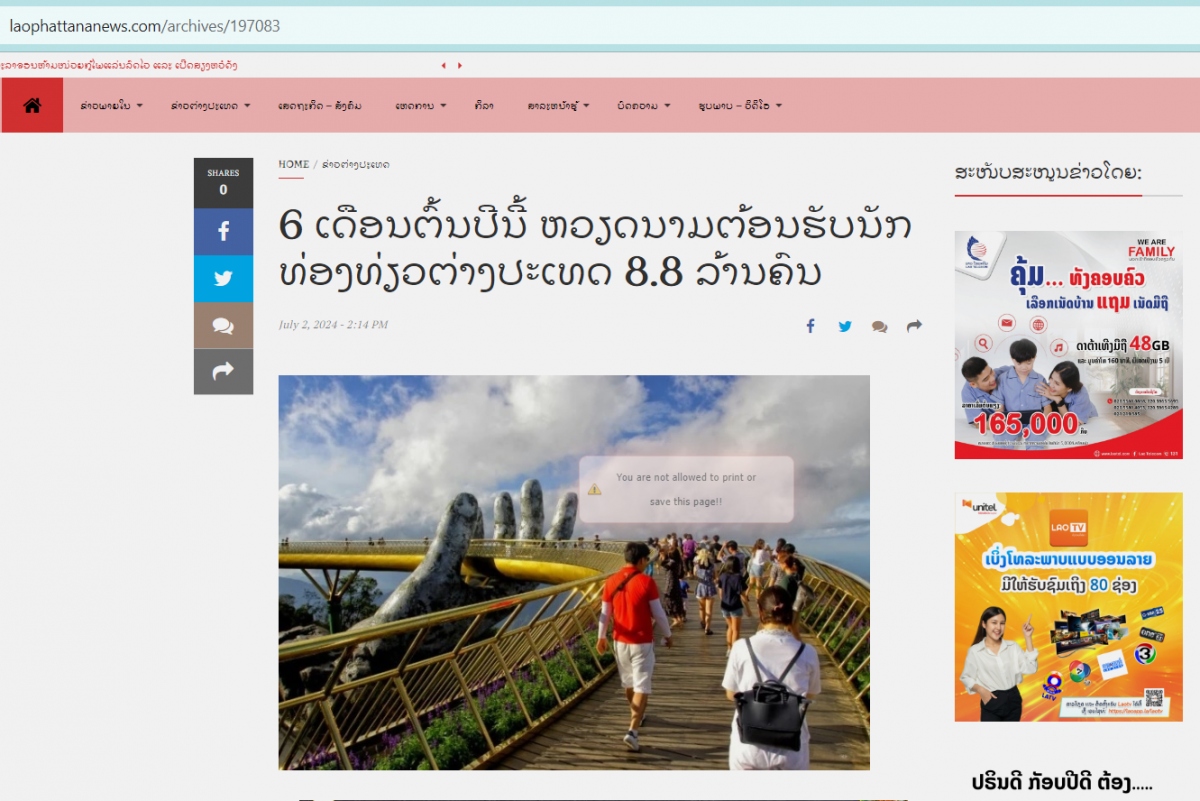
Task: Open the ກິລາ menu item
Action: (x=485, y=106)
